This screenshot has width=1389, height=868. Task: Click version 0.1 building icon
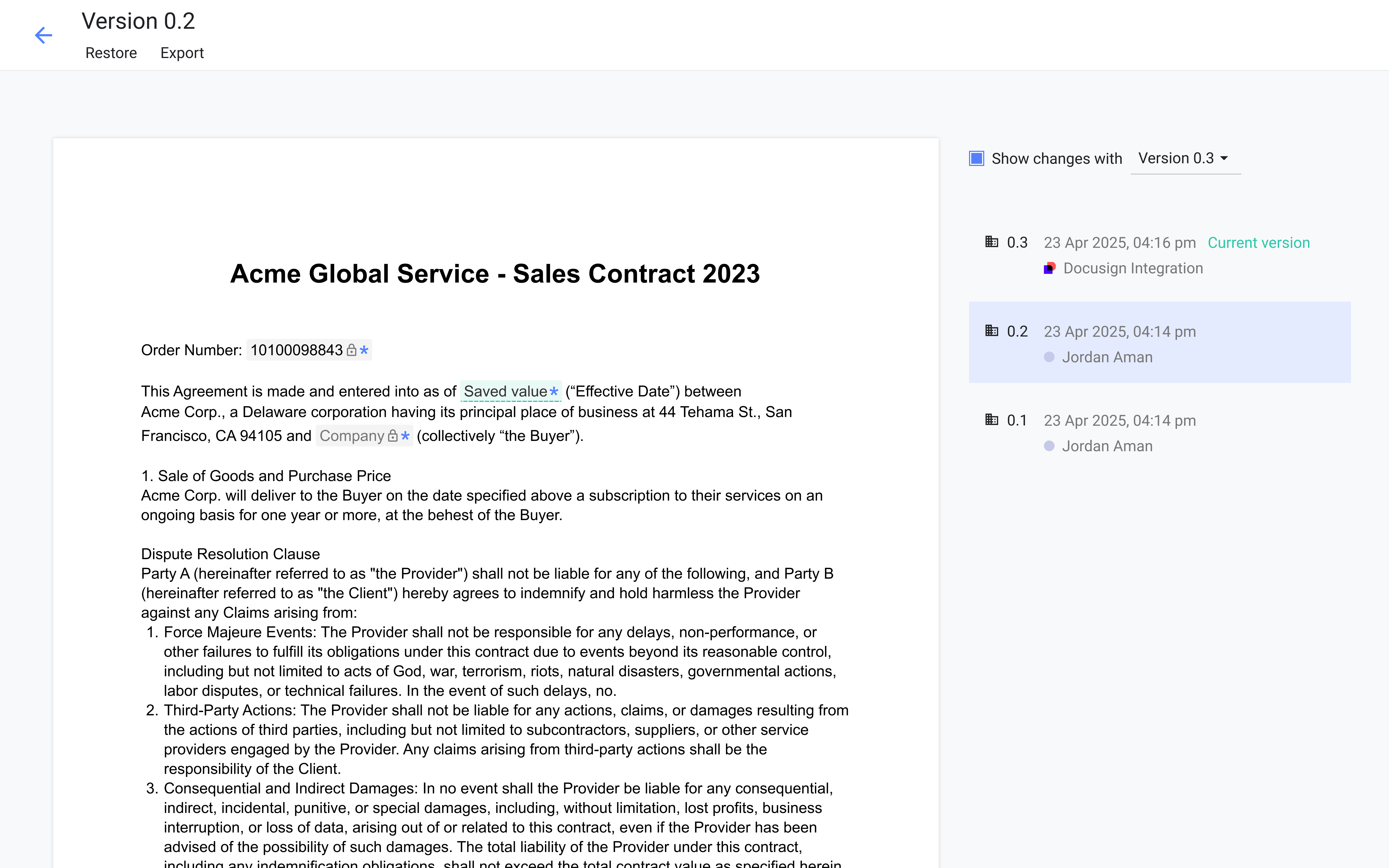[991, 420]
